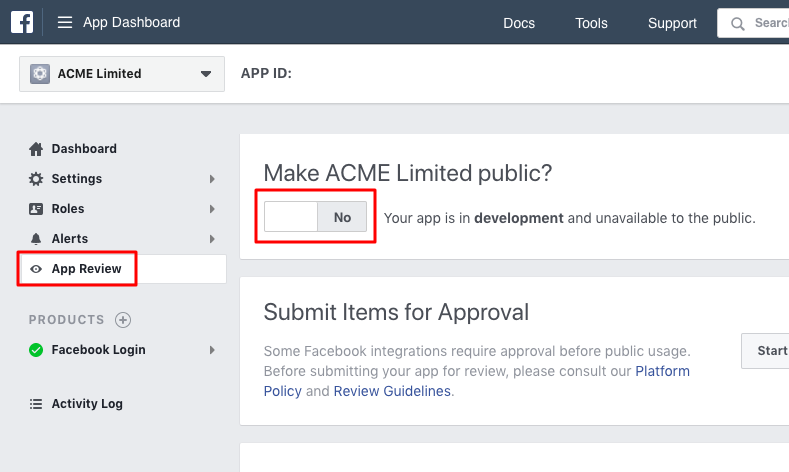The image size is (789, 472).
Task: Expand the Settings submenu arrow
Action: (212, 179)
